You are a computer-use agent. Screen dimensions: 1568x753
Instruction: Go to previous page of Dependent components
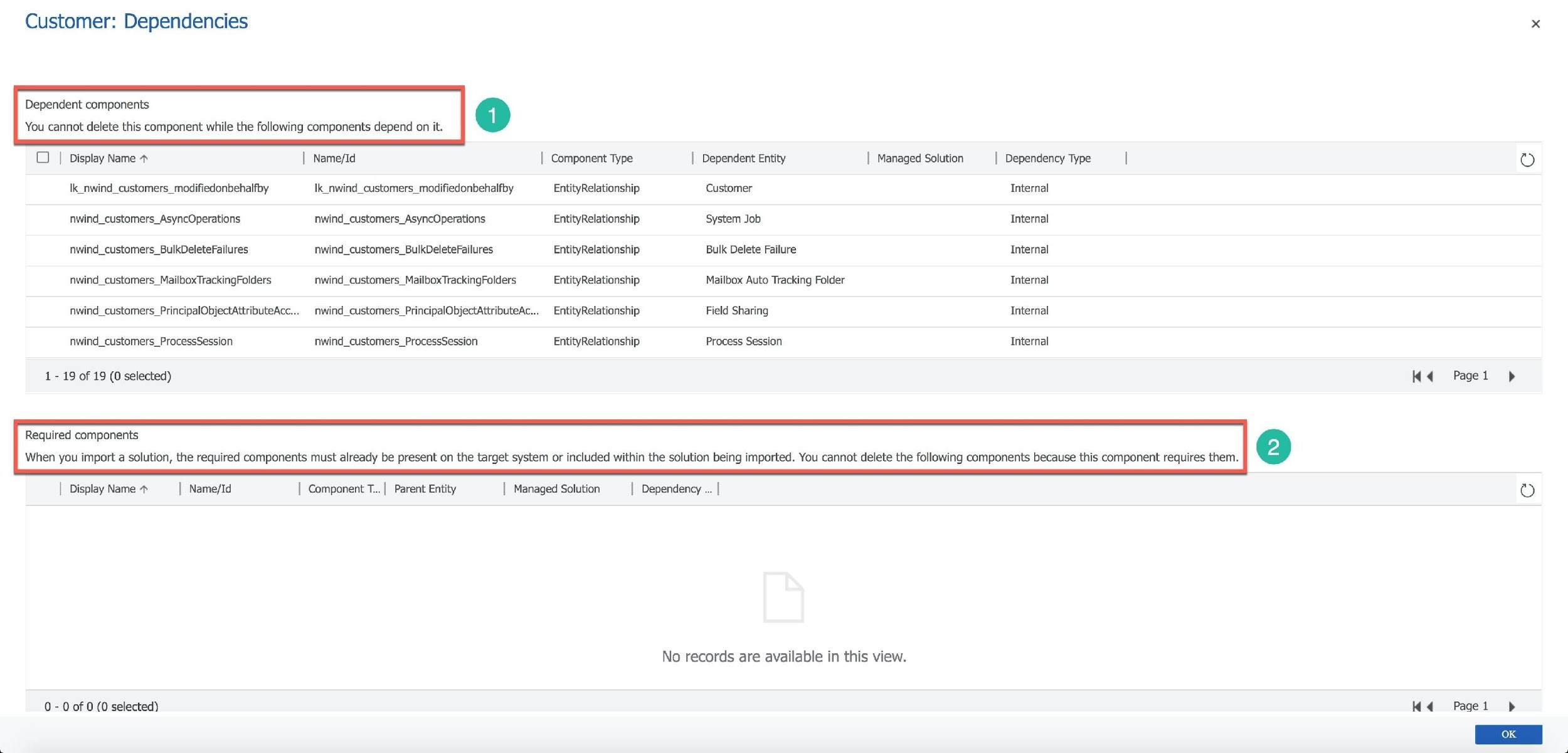click(1430, 376)
